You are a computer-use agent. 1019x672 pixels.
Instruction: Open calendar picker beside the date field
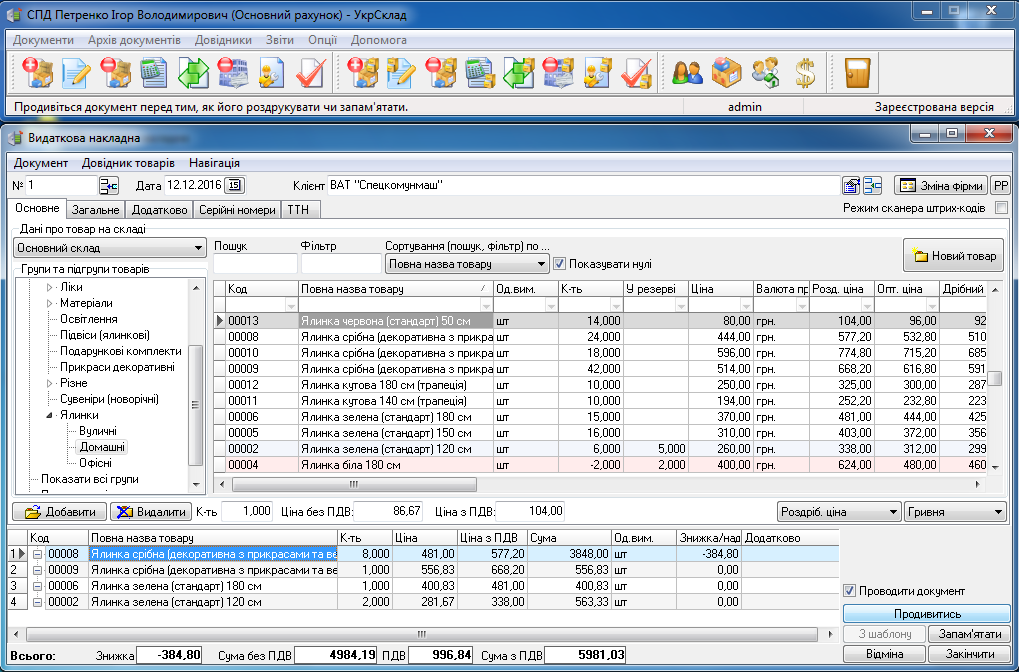click(x=234, y=185)
